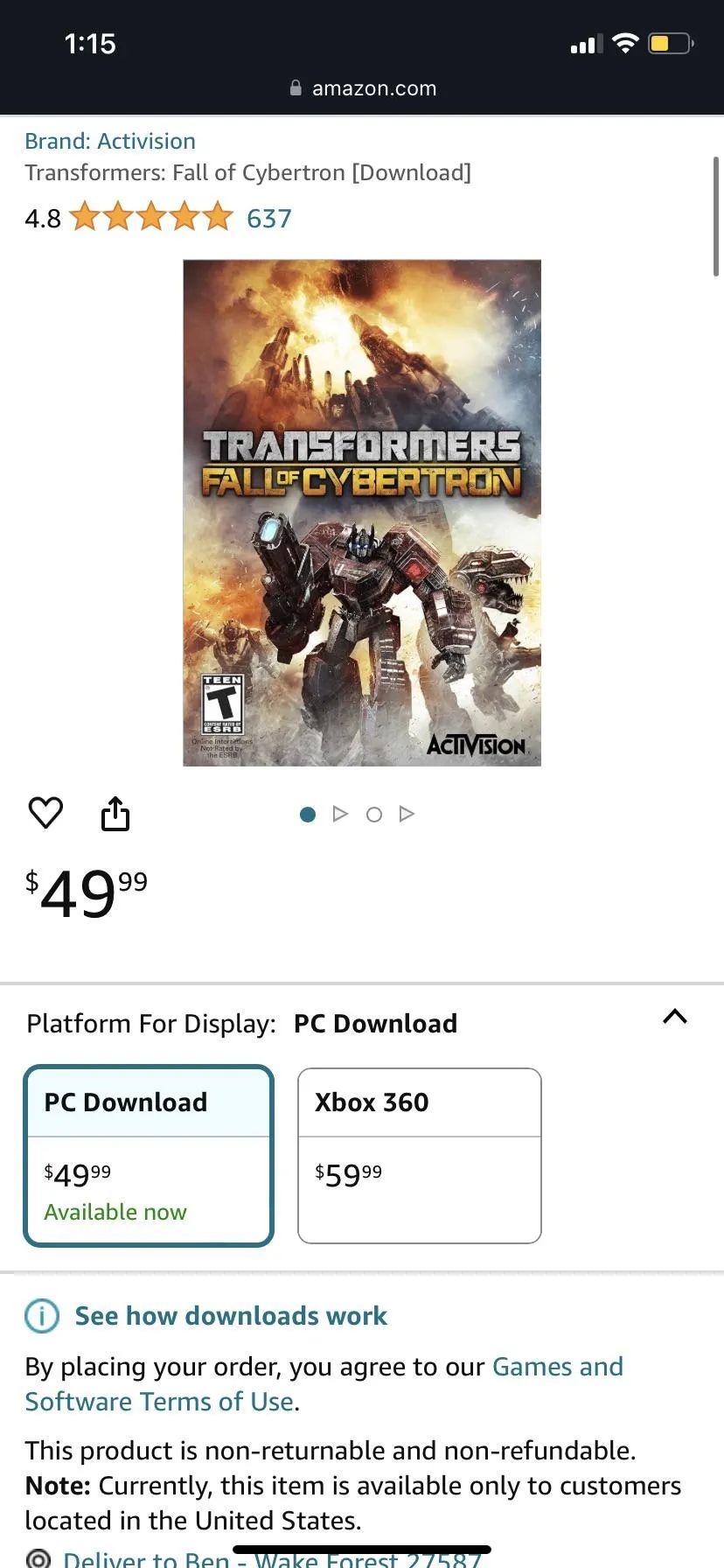
Task: Play the first video triangle indicator
Action: (x=340, y=814)
